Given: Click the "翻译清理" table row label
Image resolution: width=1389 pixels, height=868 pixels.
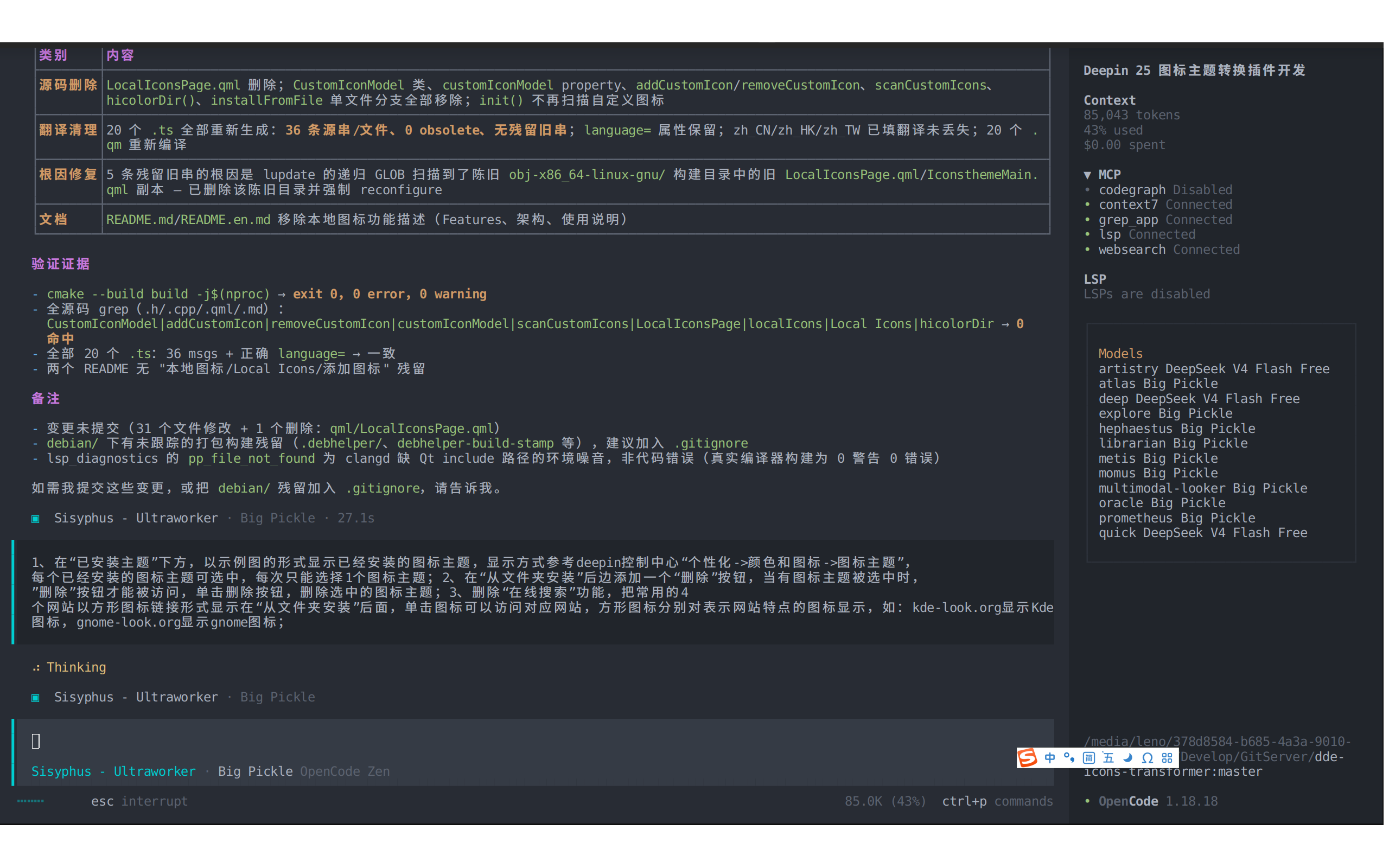Looking at the screenshot, I should tap(68, 130).
